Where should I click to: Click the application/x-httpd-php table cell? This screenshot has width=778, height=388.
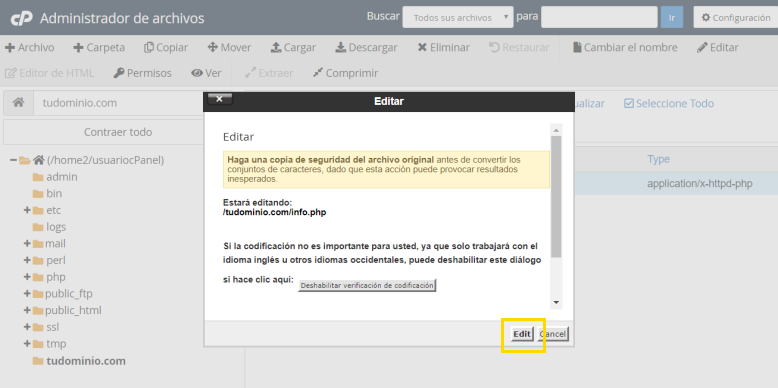[x=700, y=184]
